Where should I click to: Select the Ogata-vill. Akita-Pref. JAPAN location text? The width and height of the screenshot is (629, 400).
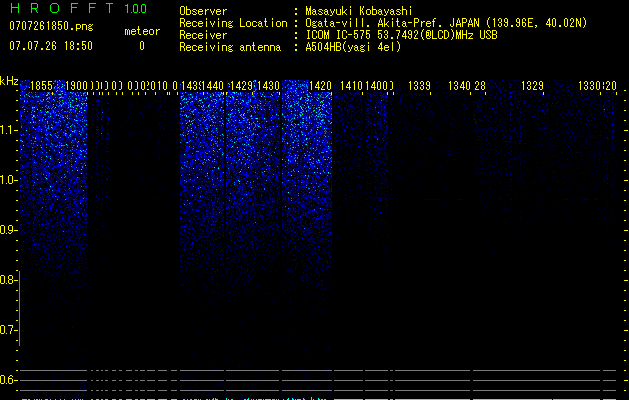point(446,23)
